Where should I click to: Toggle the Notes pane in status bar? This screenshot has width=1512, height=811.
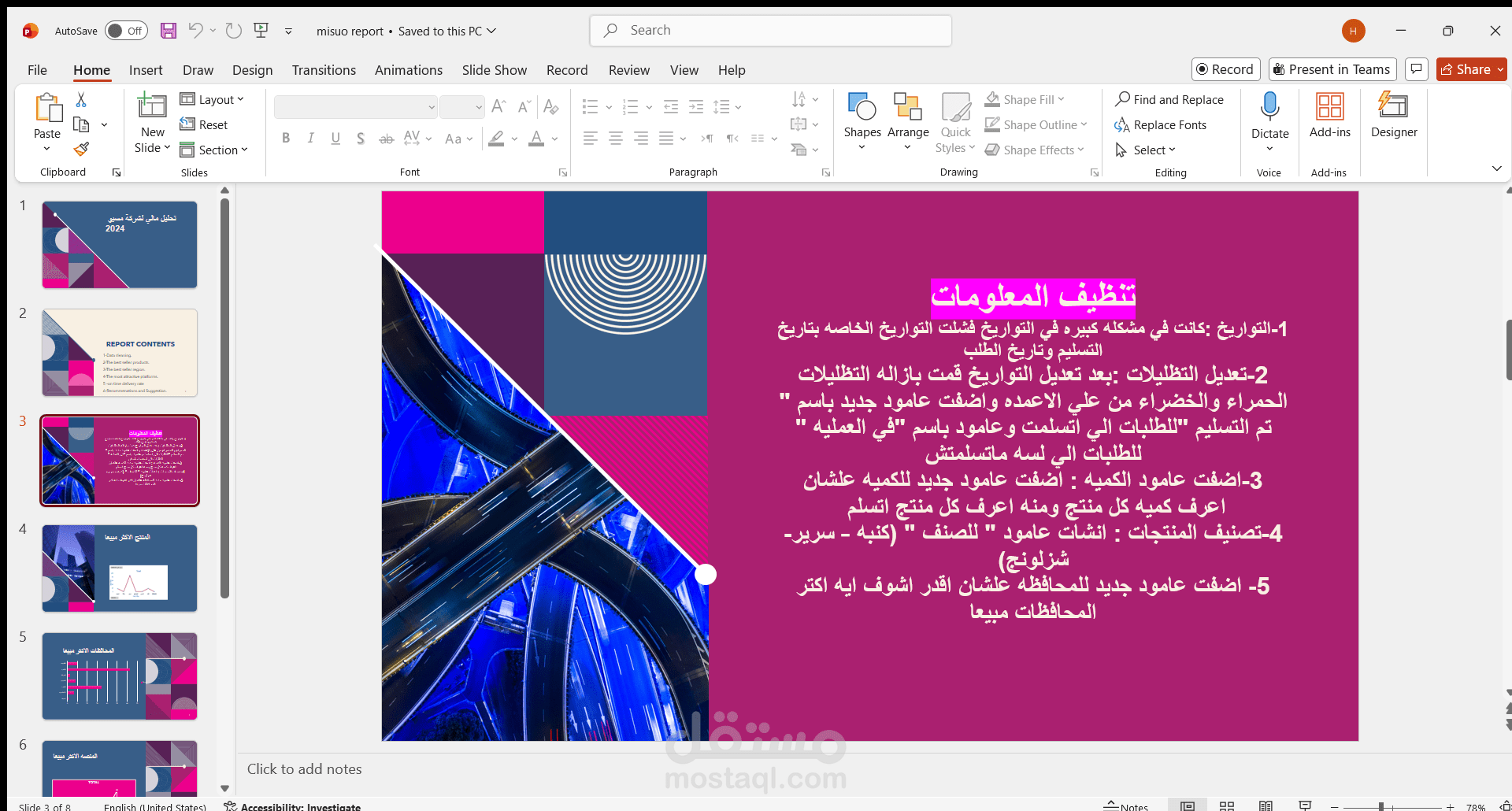click(1126, 805)
